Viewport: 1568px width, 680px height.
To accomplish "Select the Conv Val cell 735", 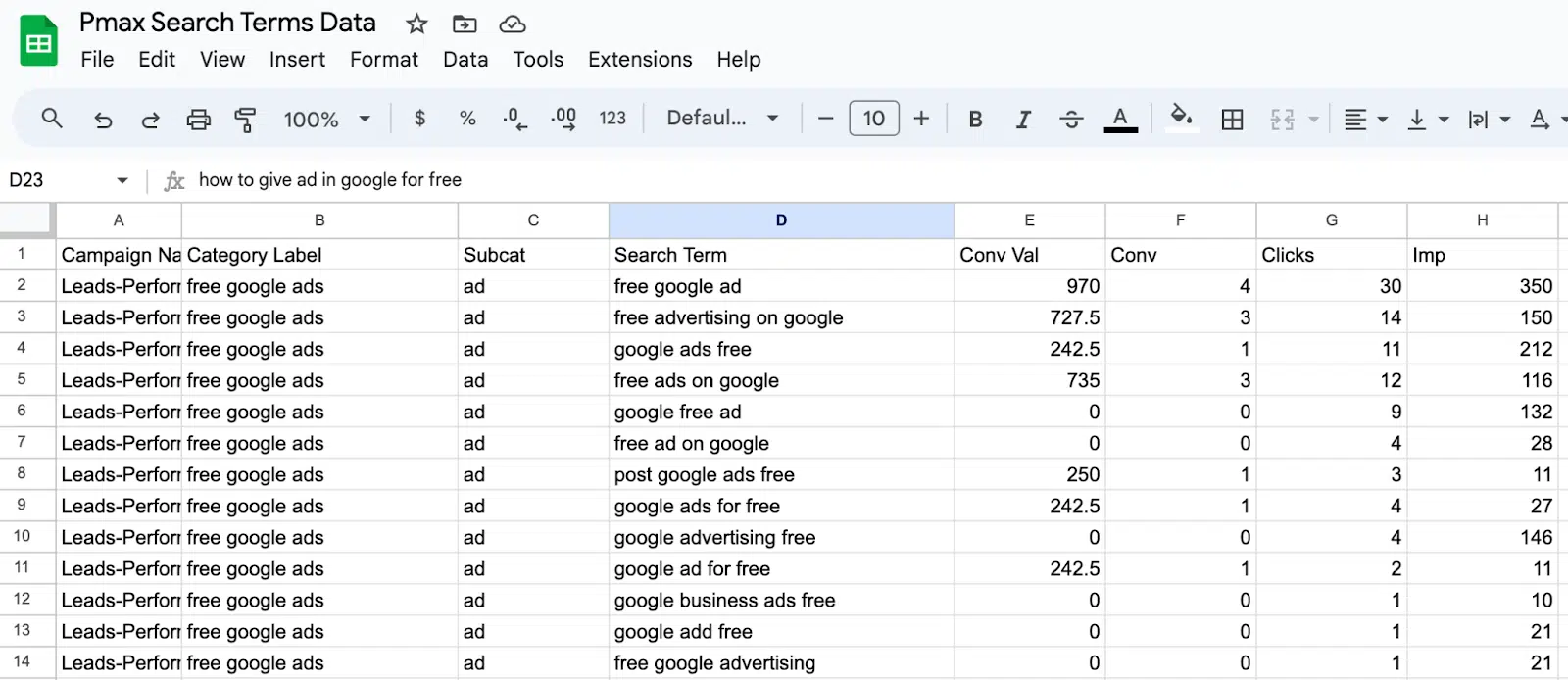I will (x=1029, y=380).
